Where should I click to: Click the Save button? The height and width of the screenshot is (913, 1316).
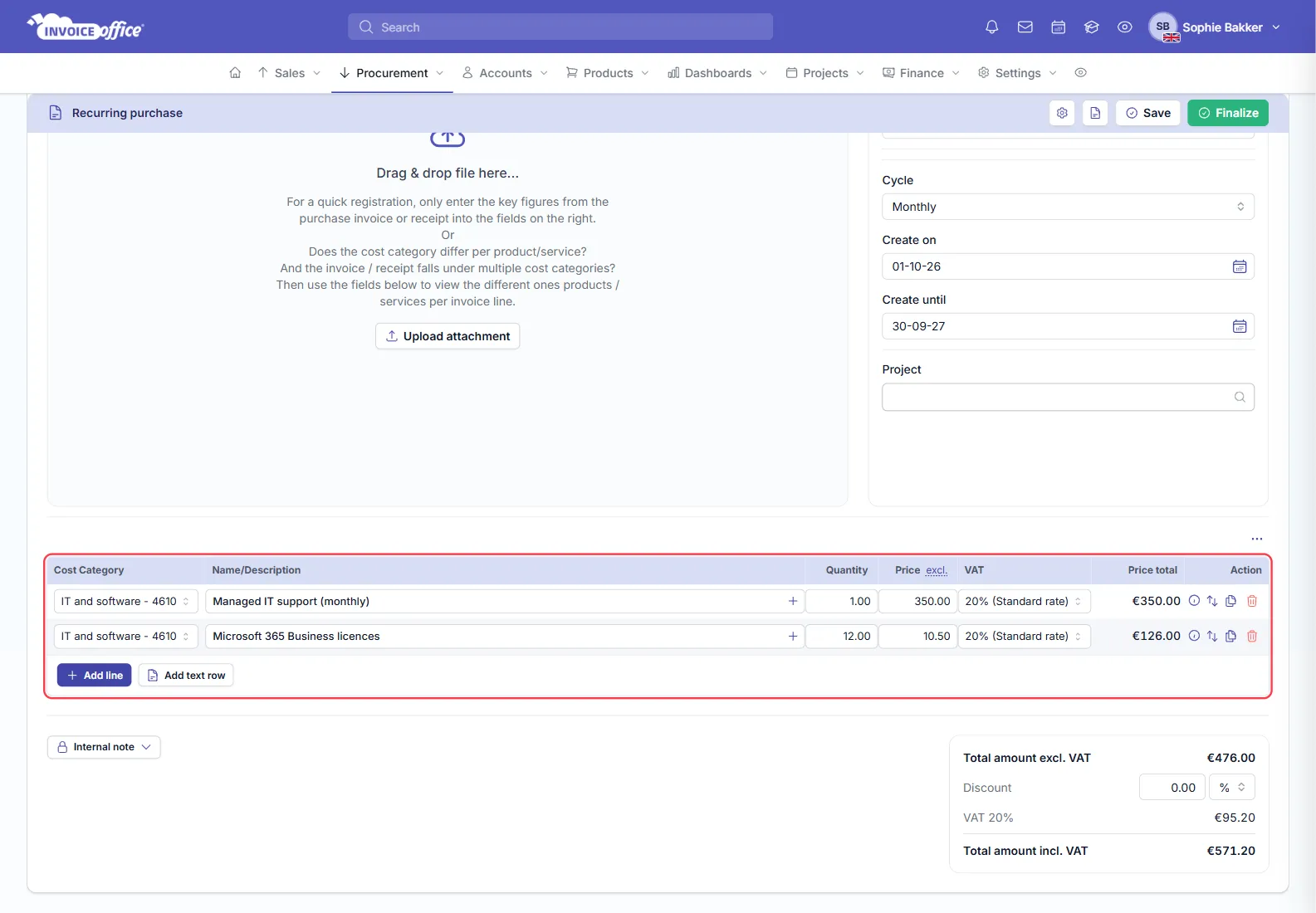point(1148,113)
